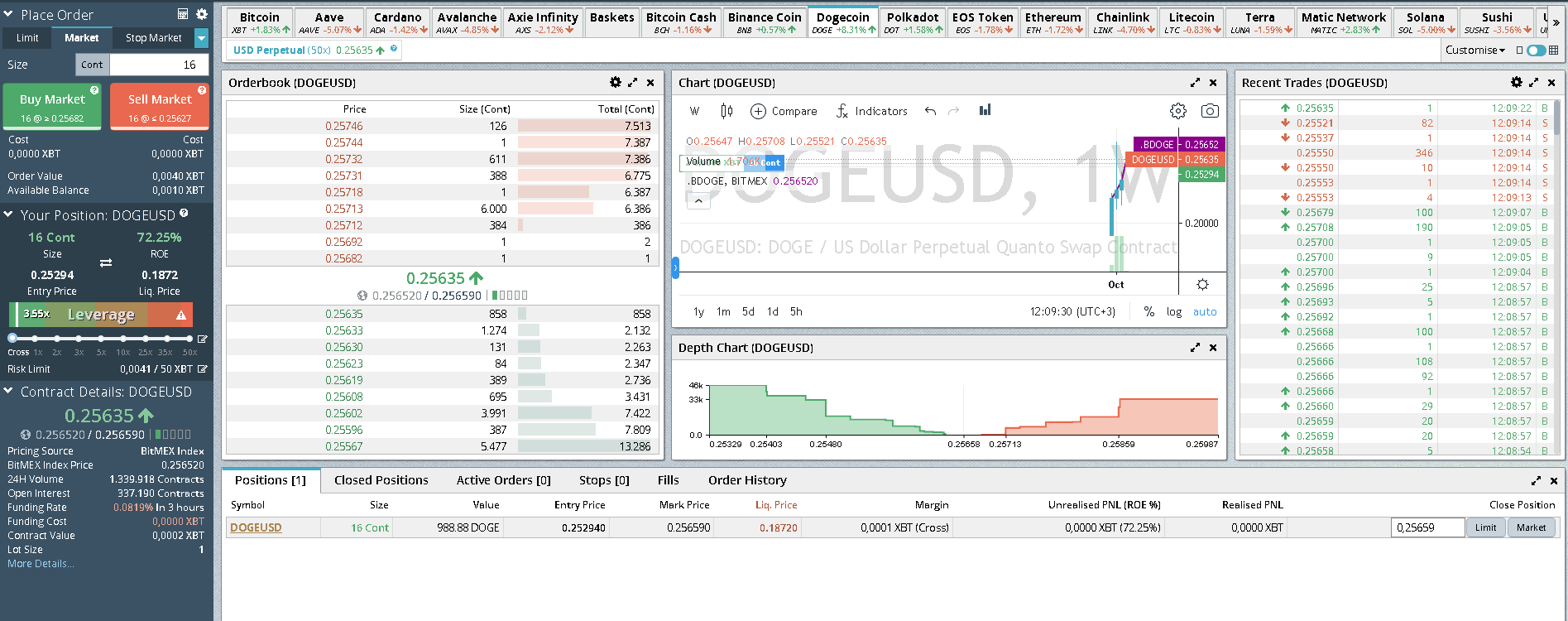This screenshot has width=1568, height=621.
Task: Switch to the Ethereum instrument tab
Action: 1053,22
